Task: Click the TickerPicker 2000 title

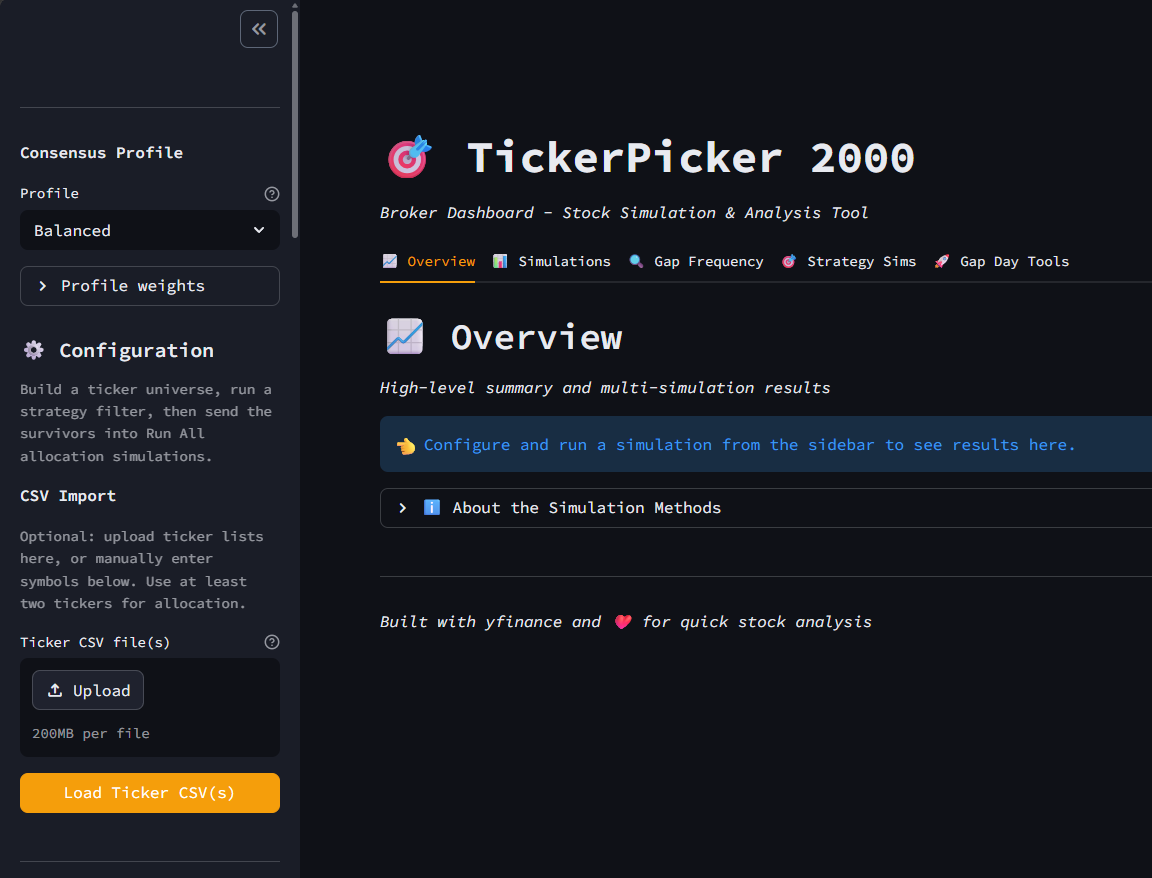Action: [691, 158]
